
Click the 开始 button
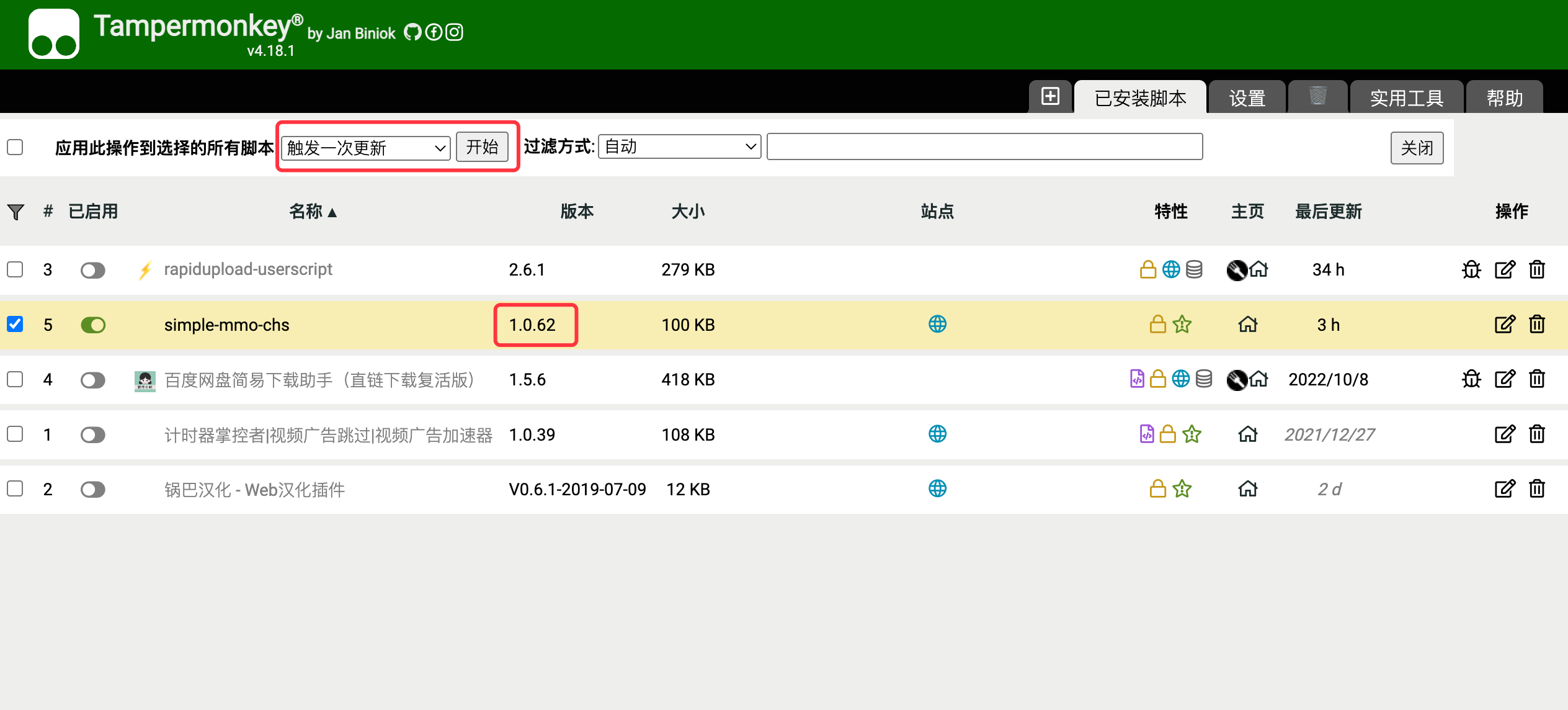pos(482,147)
